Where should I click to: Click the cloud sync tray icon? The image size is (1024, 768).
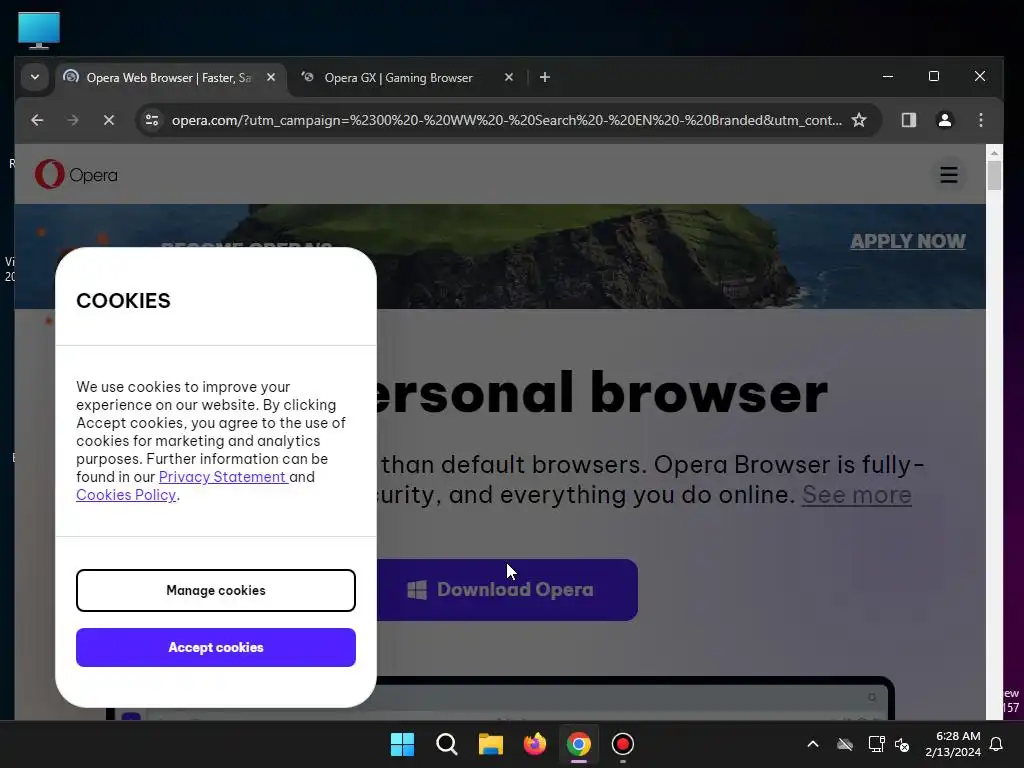click(845, 744)
